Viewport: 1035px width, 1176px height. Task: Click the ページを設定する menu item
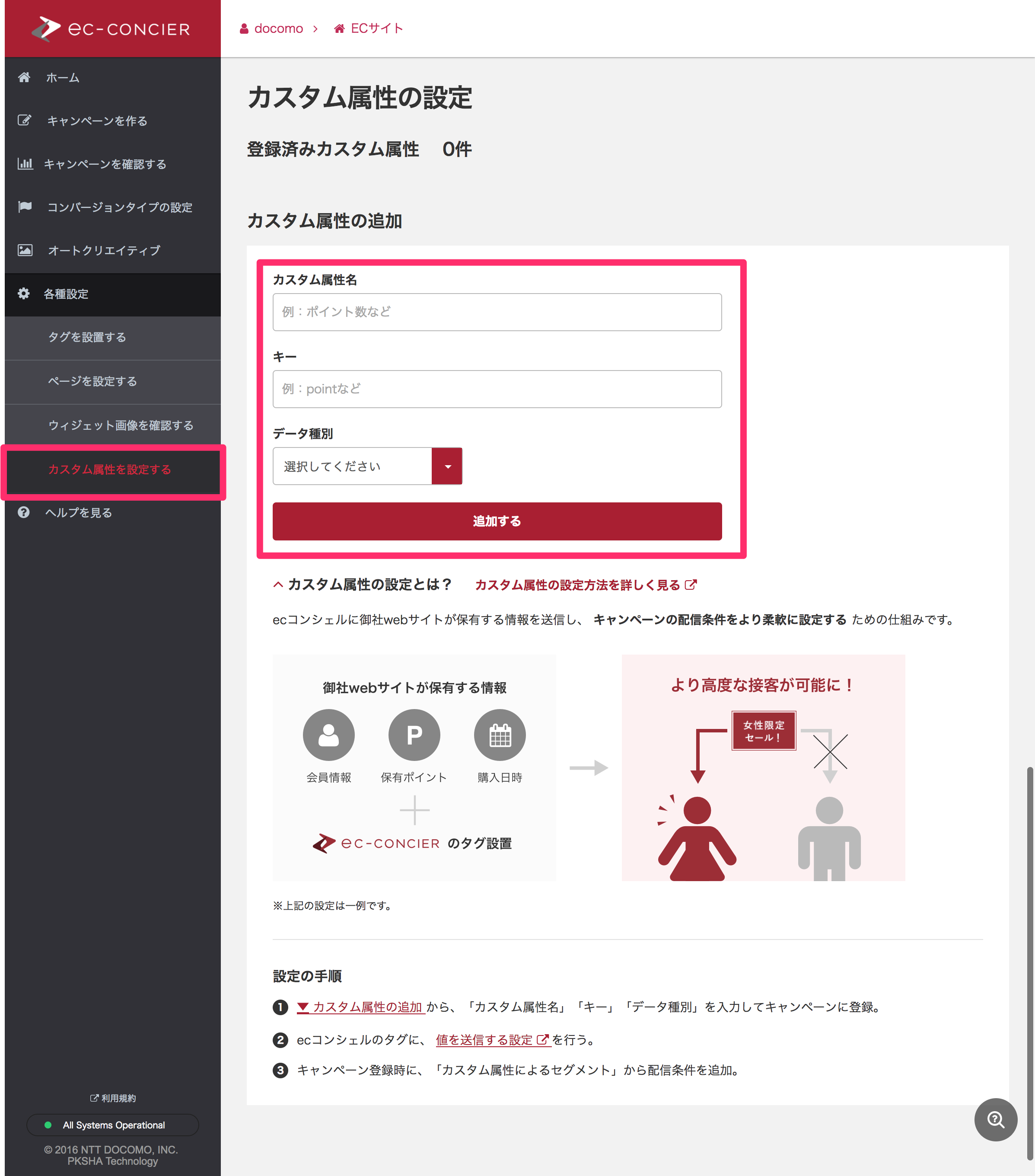click(110, 381)
